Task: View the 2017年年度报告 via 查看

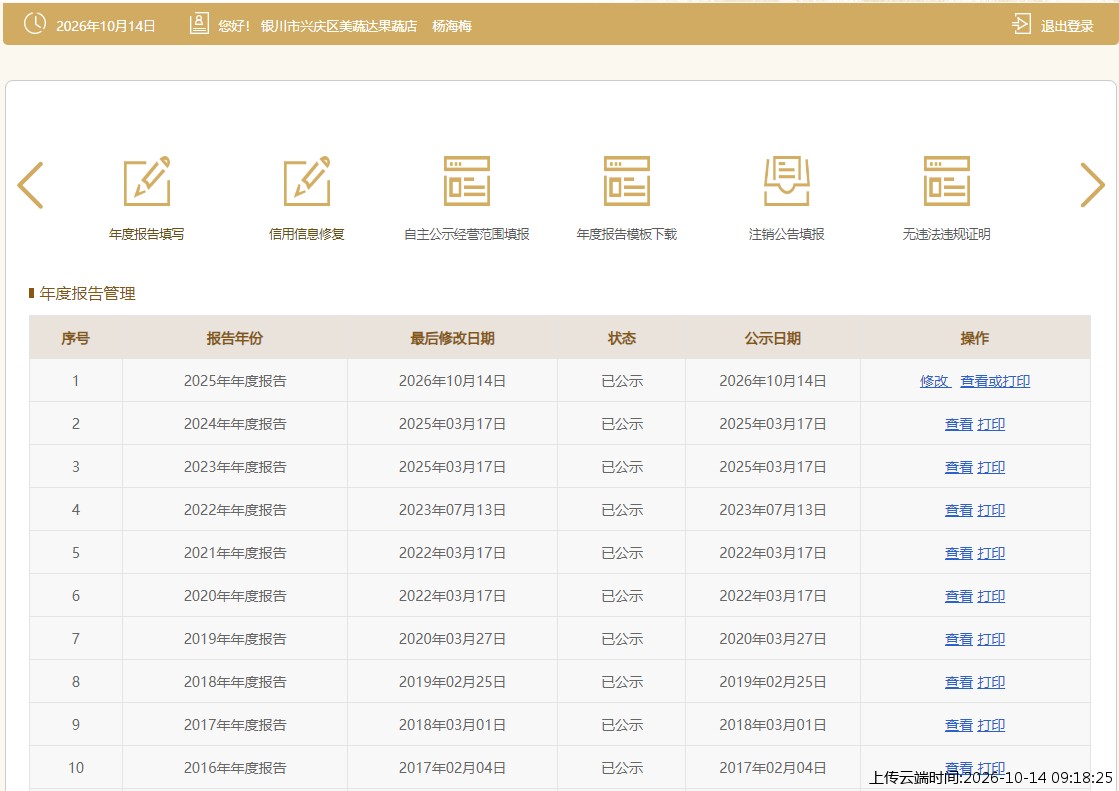Action: coord(958,725)
